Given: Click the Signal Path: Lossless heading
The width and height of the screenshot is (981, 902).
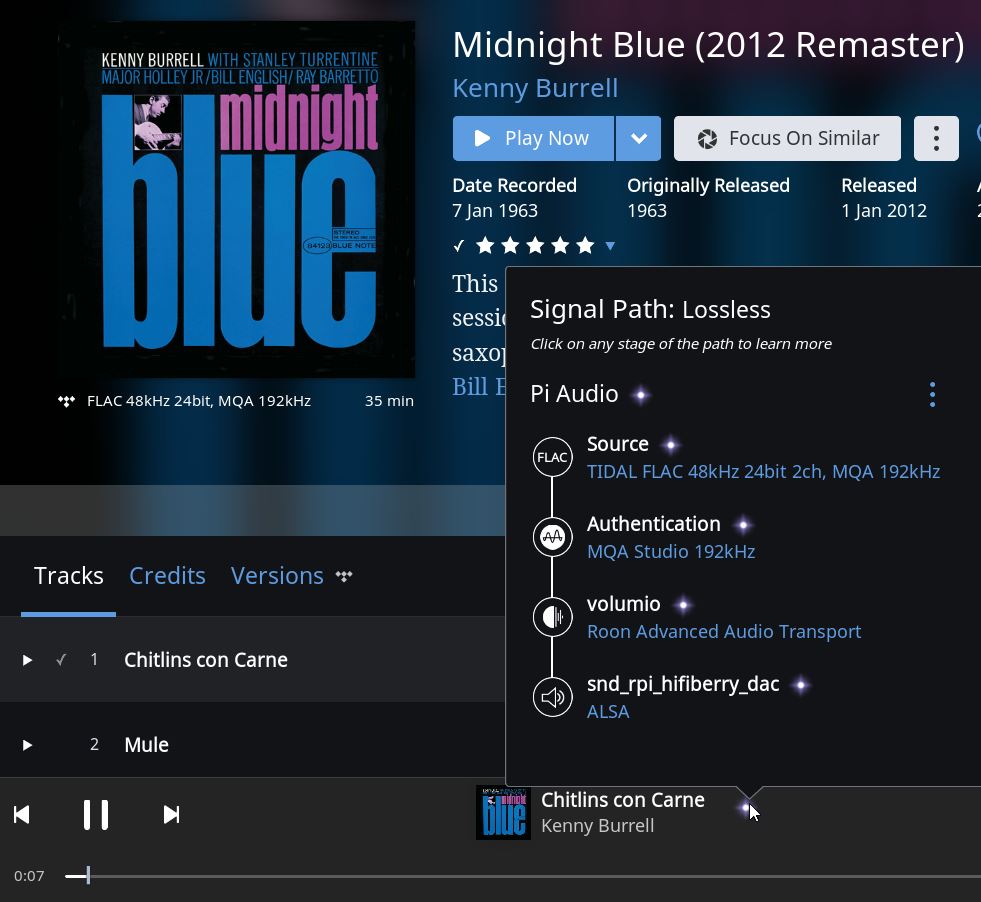Looking at the screenshot, I should click(x=650, y=310).
